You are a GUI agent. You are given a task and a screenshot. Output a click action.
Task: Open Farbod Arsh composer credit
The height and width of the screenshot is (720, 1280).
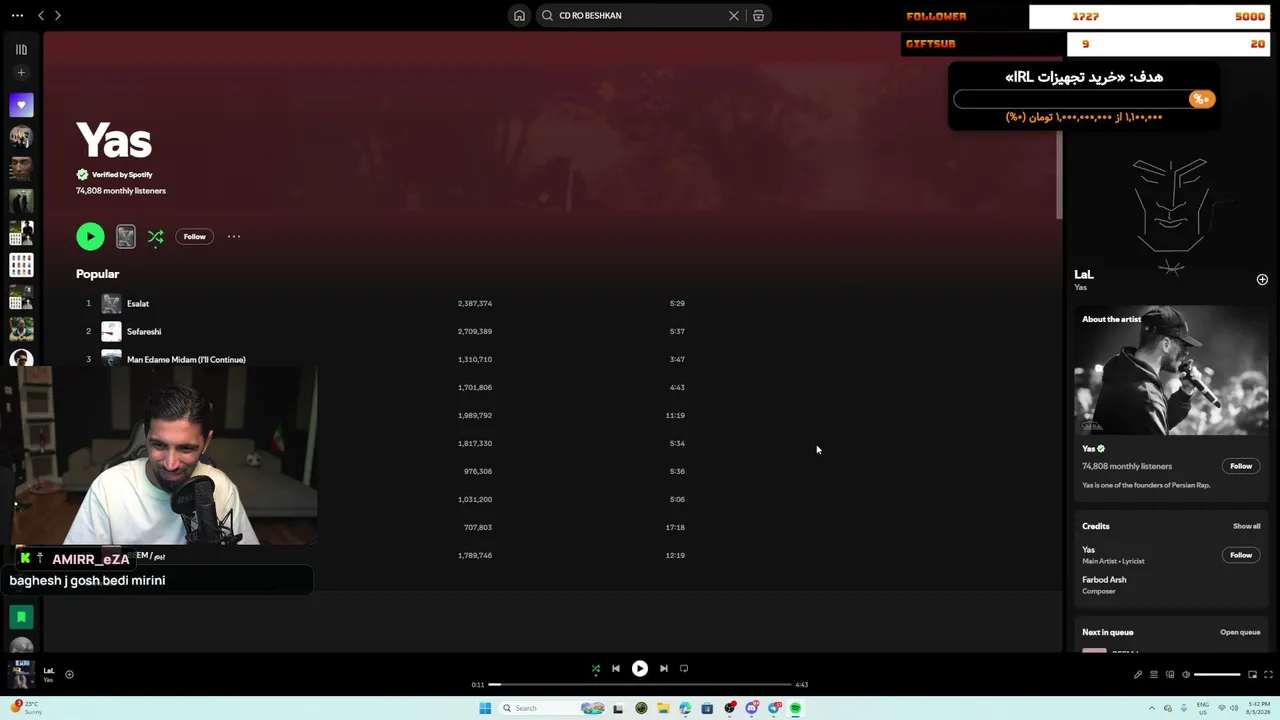click(x=1104, y=580)
